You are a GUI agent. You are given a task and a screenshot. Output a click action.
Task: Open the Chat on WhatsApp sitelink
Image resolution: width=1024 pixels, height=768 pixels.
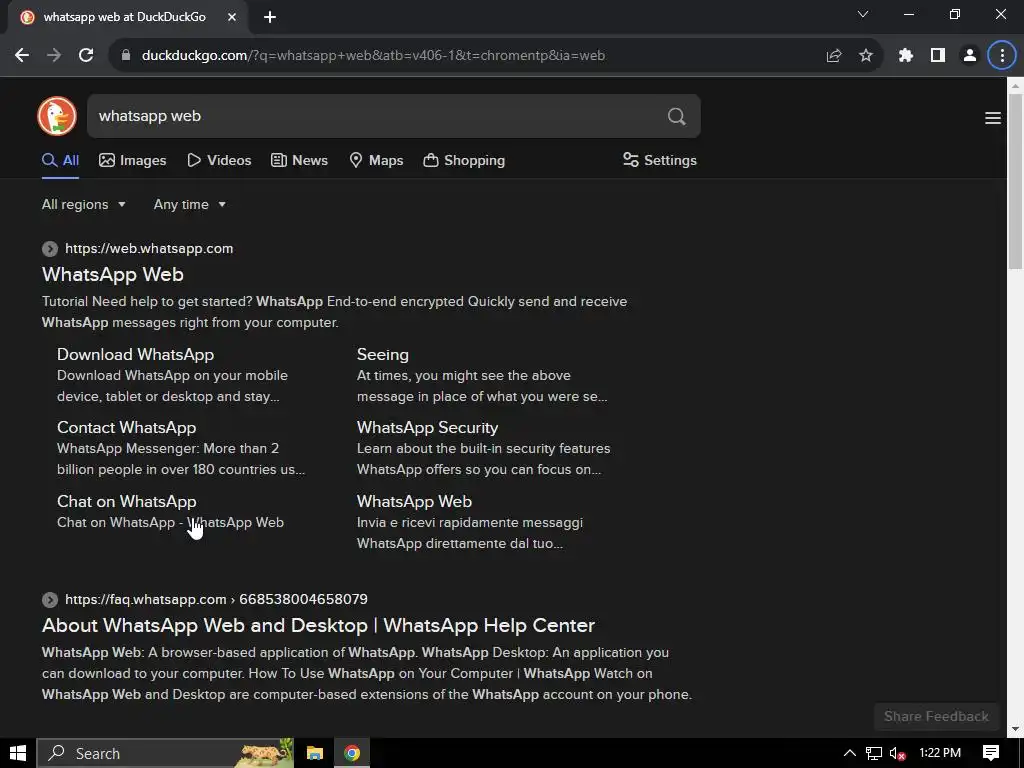pos(127,502)
